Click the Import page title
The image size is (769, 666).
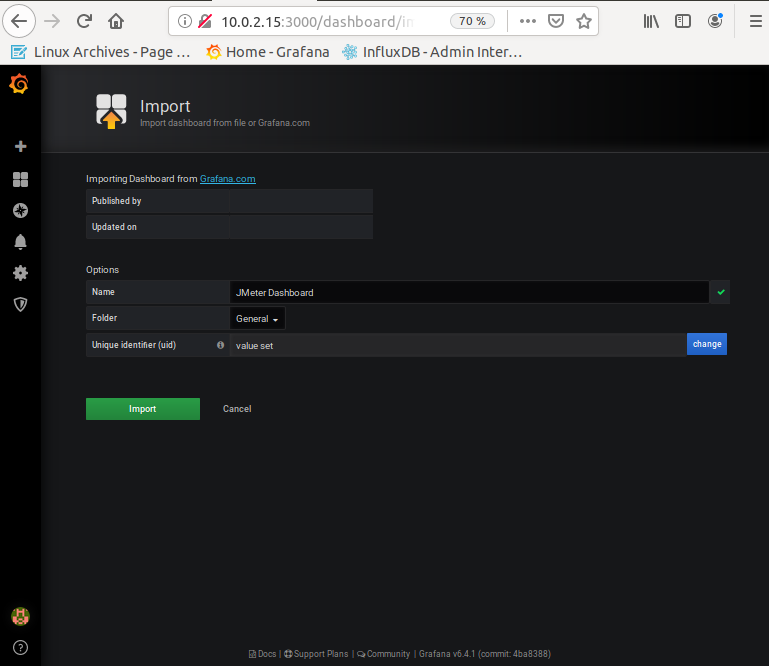pyautogui.click(x=165, y=106)
